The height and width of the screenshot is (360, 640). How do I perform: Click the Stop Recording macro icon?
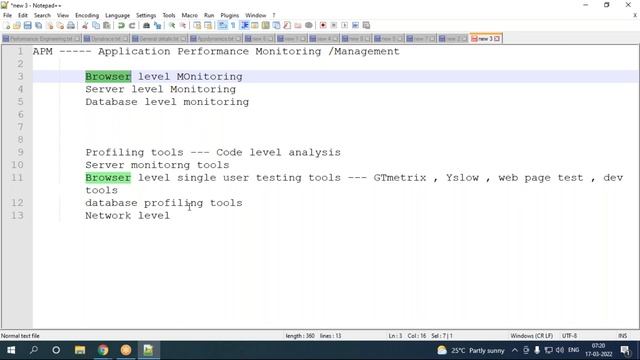[x=333, y=25]
